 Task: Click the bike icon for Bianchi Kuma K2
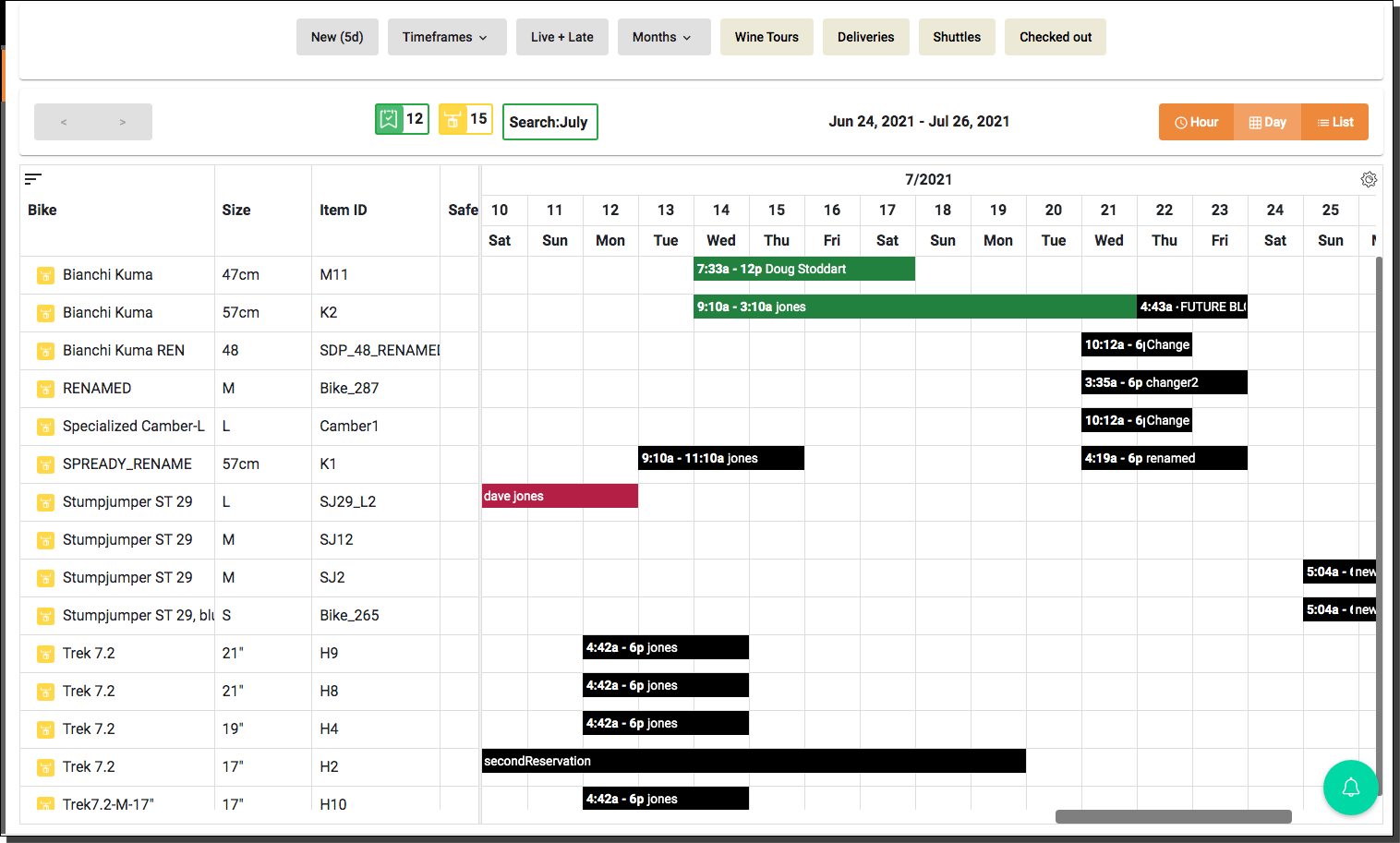click(45, 313)
